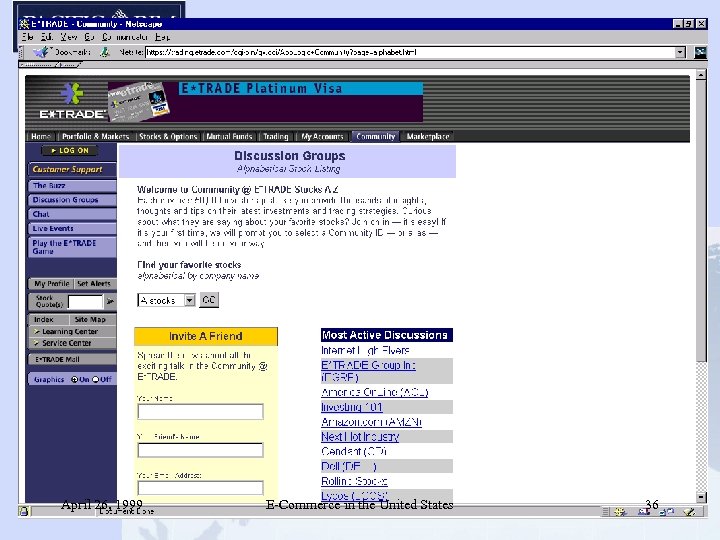Screen dimensions: 720x540
Task: Open The Buzz sidebar item
Action: pos(72,186)
